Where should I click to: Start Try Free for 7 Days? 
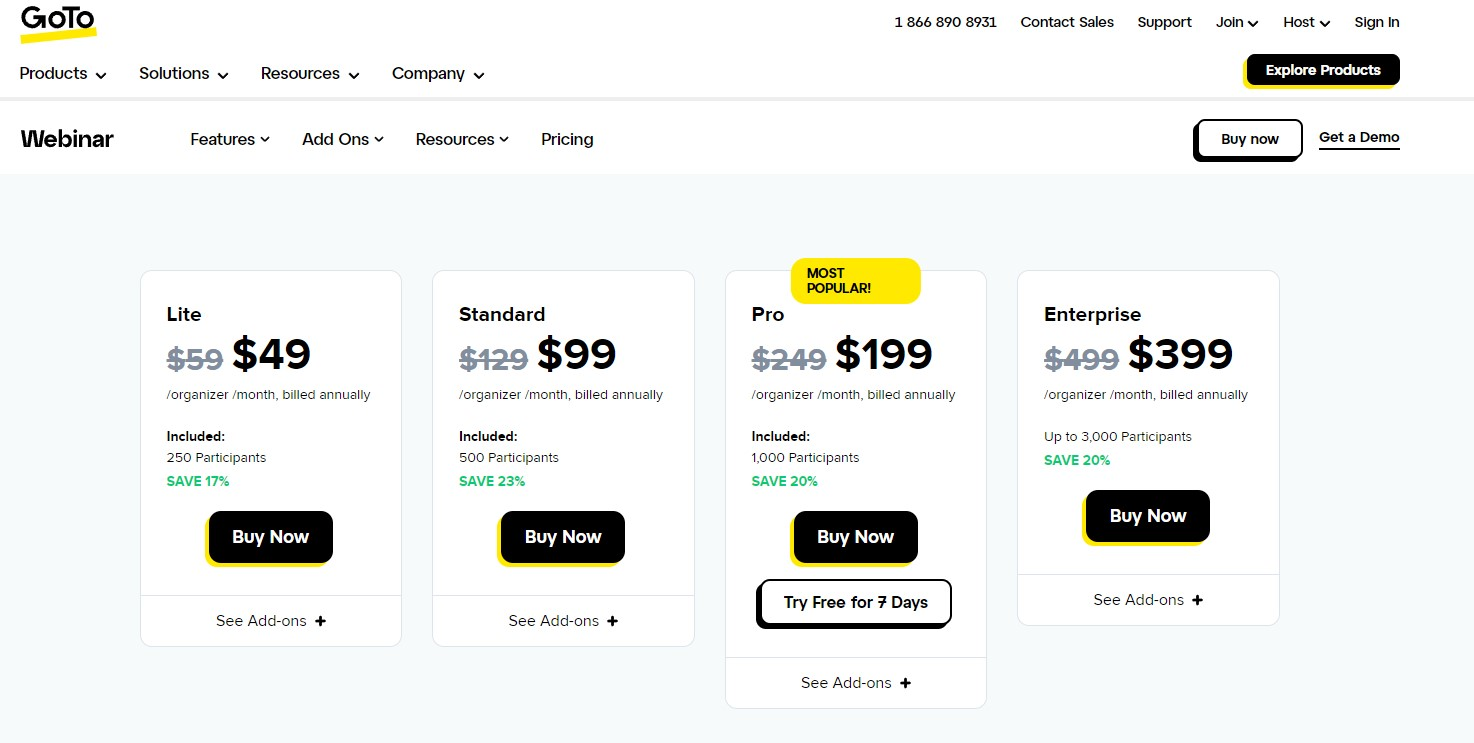tap(855, 603)
